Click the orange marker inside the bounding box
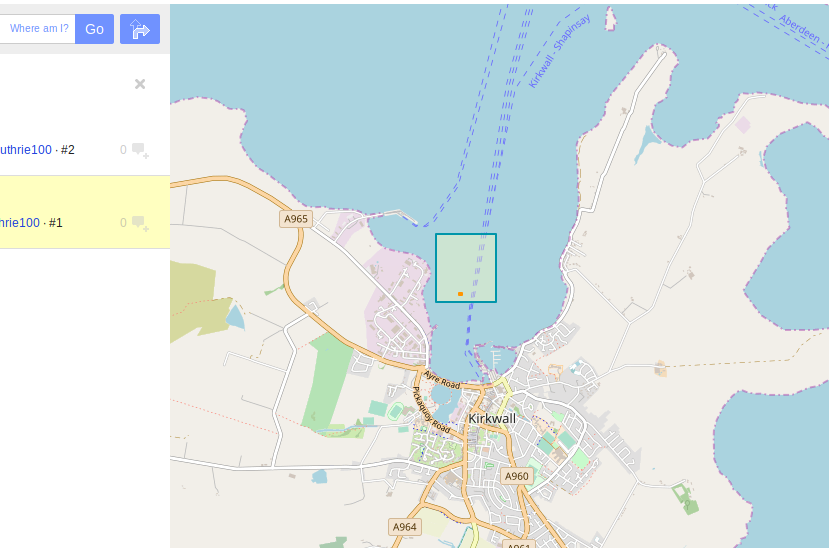The image size is (829, 548). pos(460,294)
